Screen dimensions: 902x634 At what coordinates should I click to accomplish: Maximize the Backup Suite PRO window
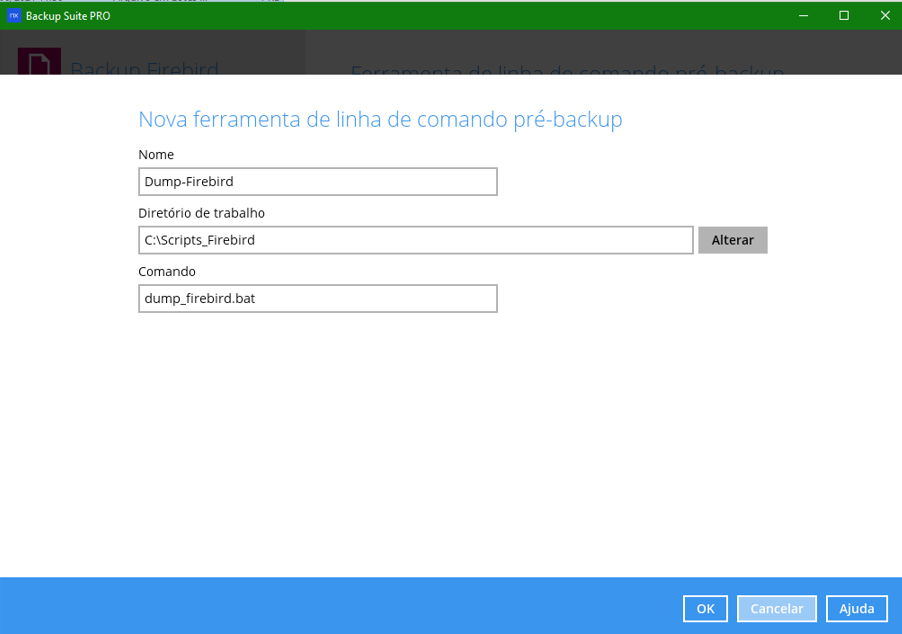(x=844, y=16)
